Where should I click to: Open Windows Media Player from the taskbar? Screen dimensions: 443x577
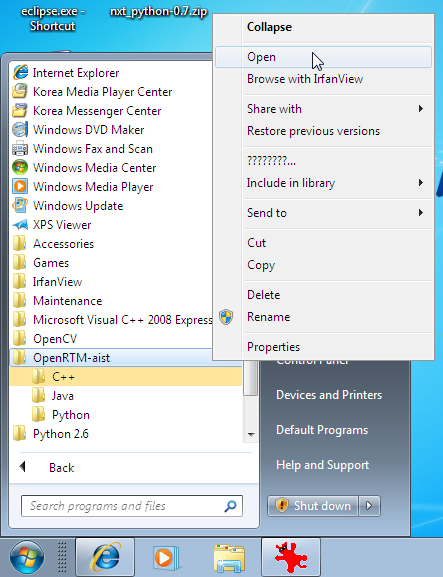[x=166, y=557]
